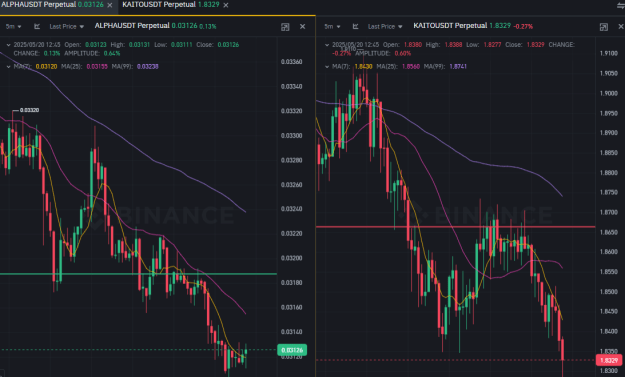
Task: Collapse the MA indicator row on KAITOUSDT chart
Action: pos(327,67)
